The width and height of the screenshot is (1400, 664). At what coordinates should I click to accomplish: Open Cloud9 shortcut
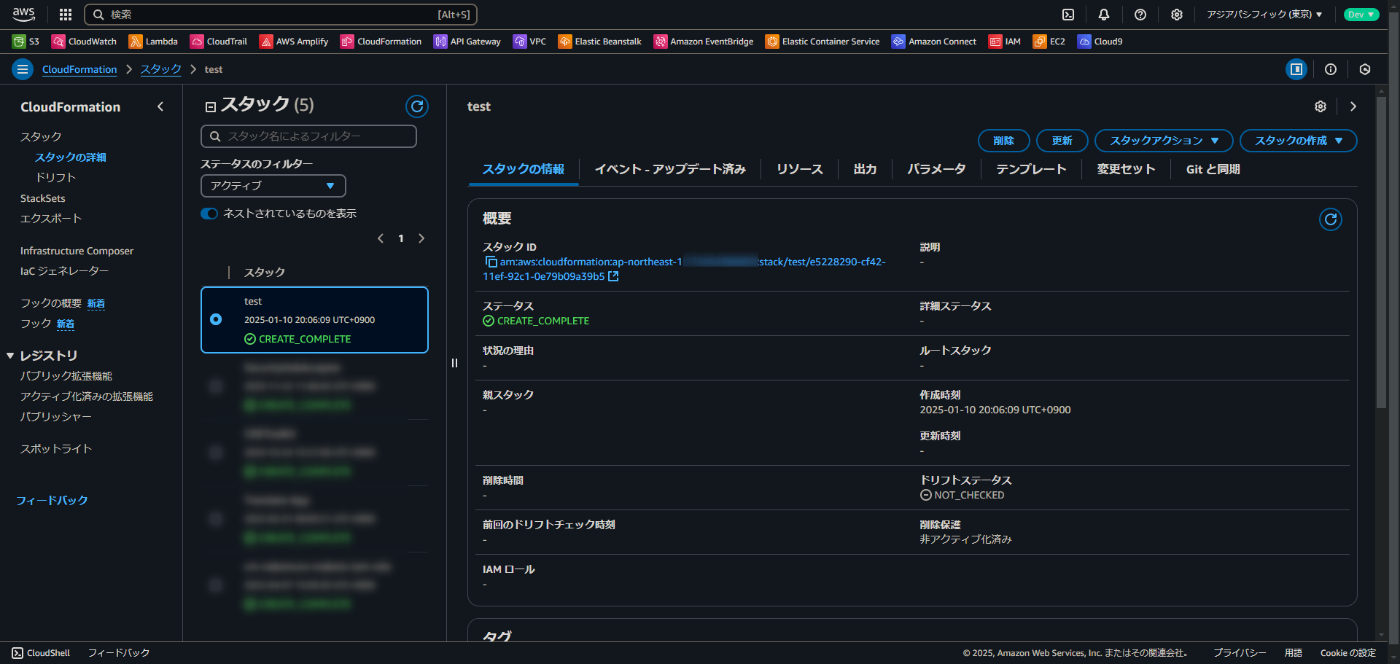pos(1100,42)
